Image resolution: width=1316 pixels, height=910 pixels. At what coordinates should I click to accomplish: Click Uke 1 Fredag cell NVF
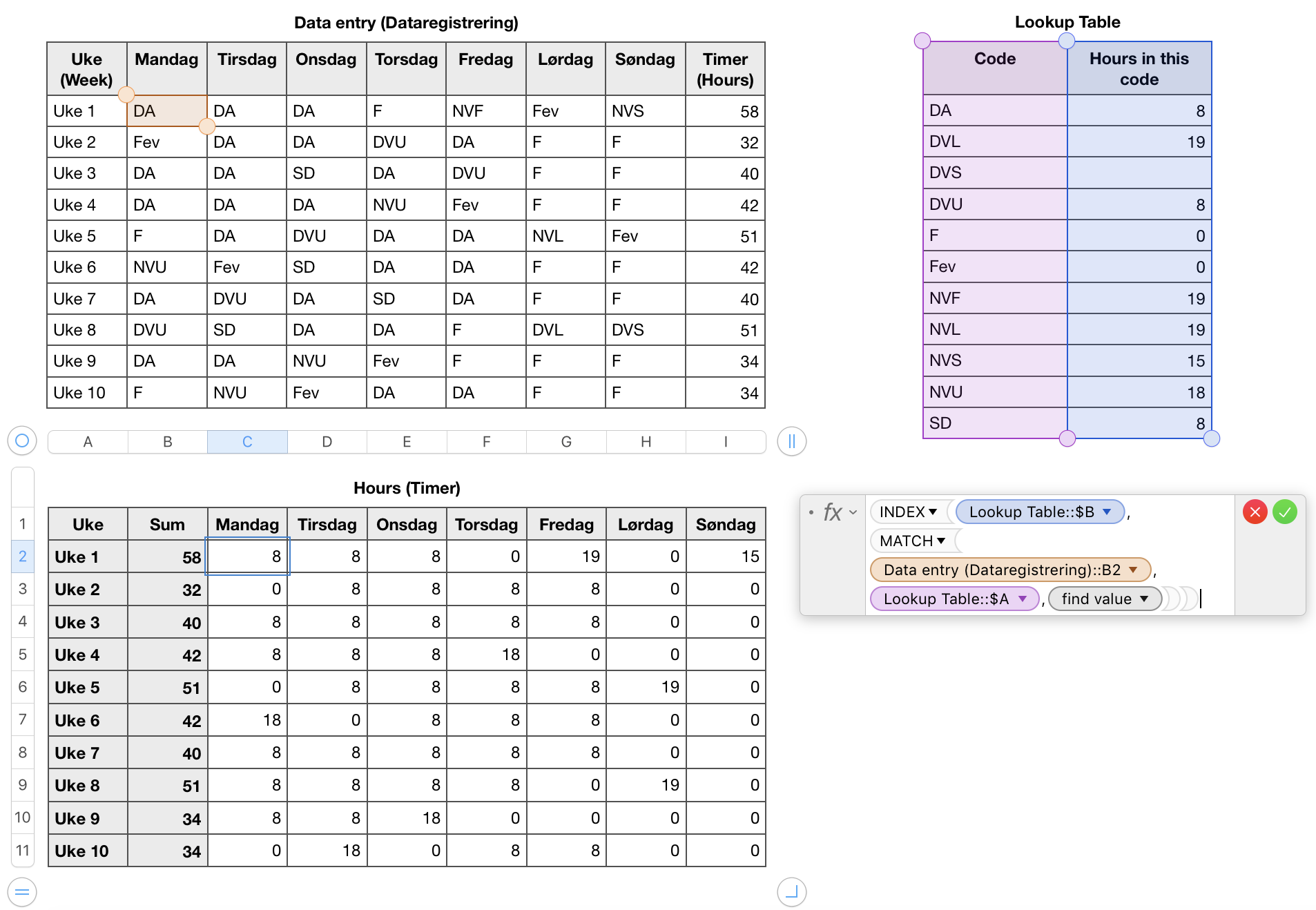click(x=486, y=111)
